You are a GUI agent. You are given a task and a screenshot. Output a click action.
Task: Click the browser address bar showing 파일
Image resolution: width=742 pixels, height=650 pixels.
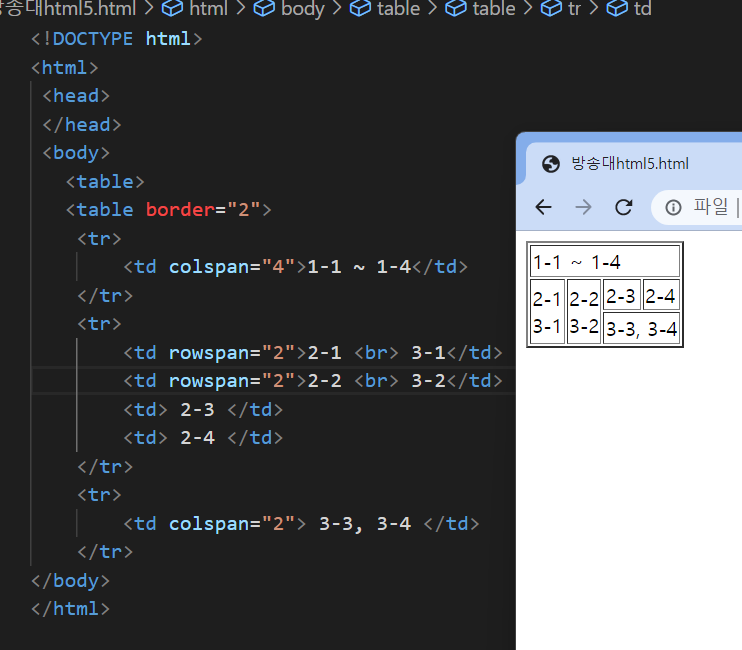tap(697, 207)
